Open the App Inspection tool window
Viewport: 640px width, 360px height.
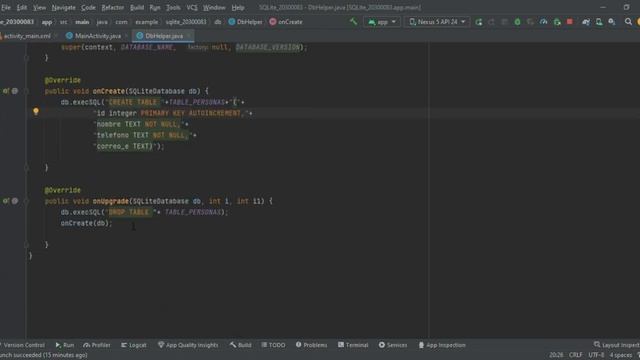pos(442,345)
